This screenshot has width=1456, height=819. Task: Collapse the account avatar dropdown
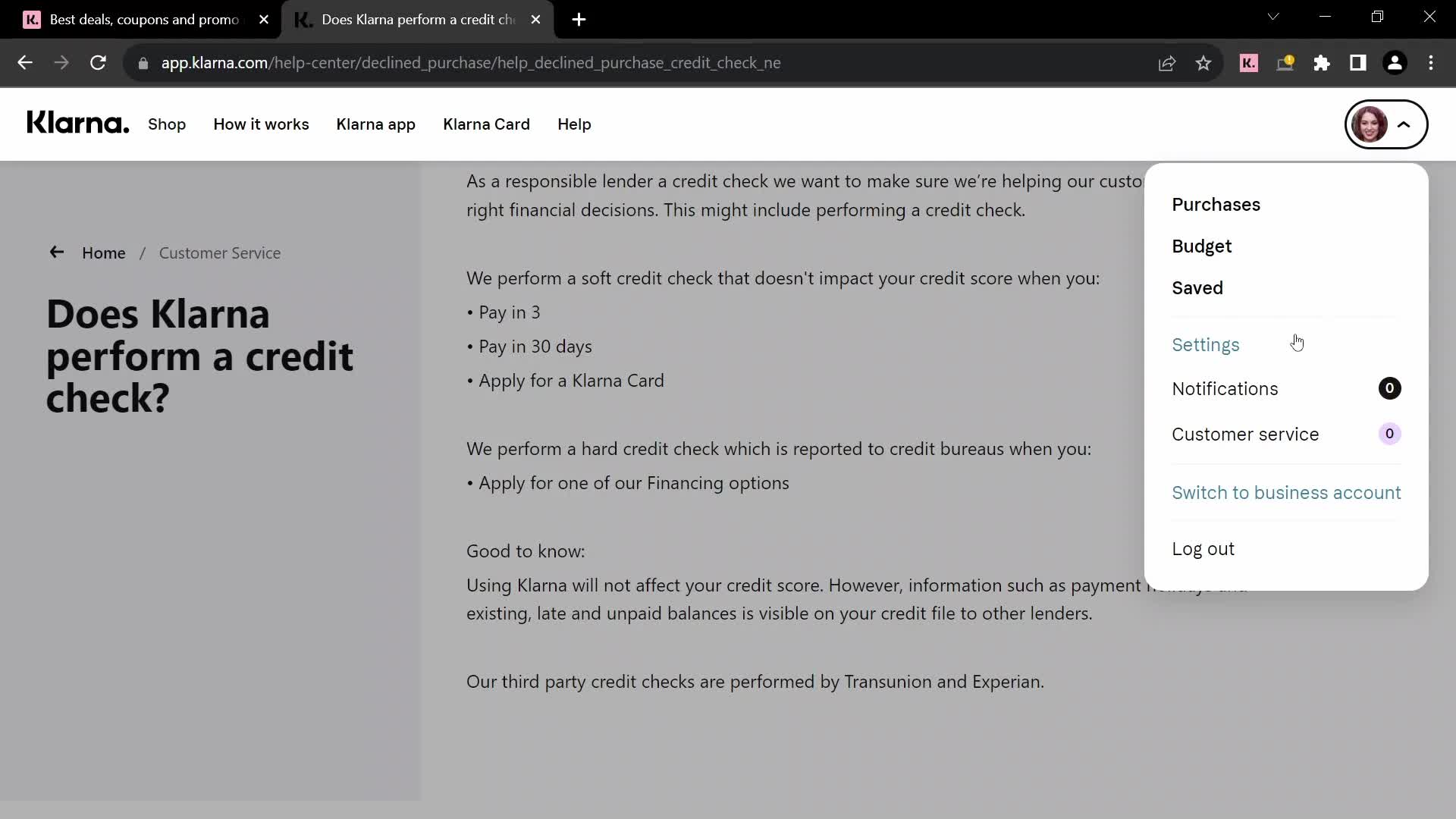pyautogui.click(x=1386, y=124)
